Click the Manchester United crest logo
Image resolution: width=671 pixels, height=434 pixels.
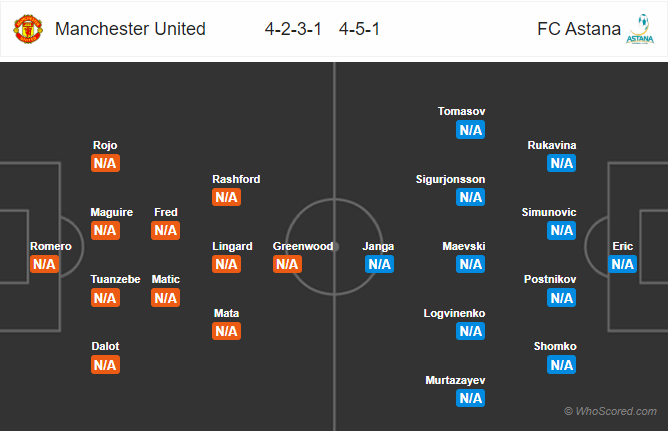point(28,29)
